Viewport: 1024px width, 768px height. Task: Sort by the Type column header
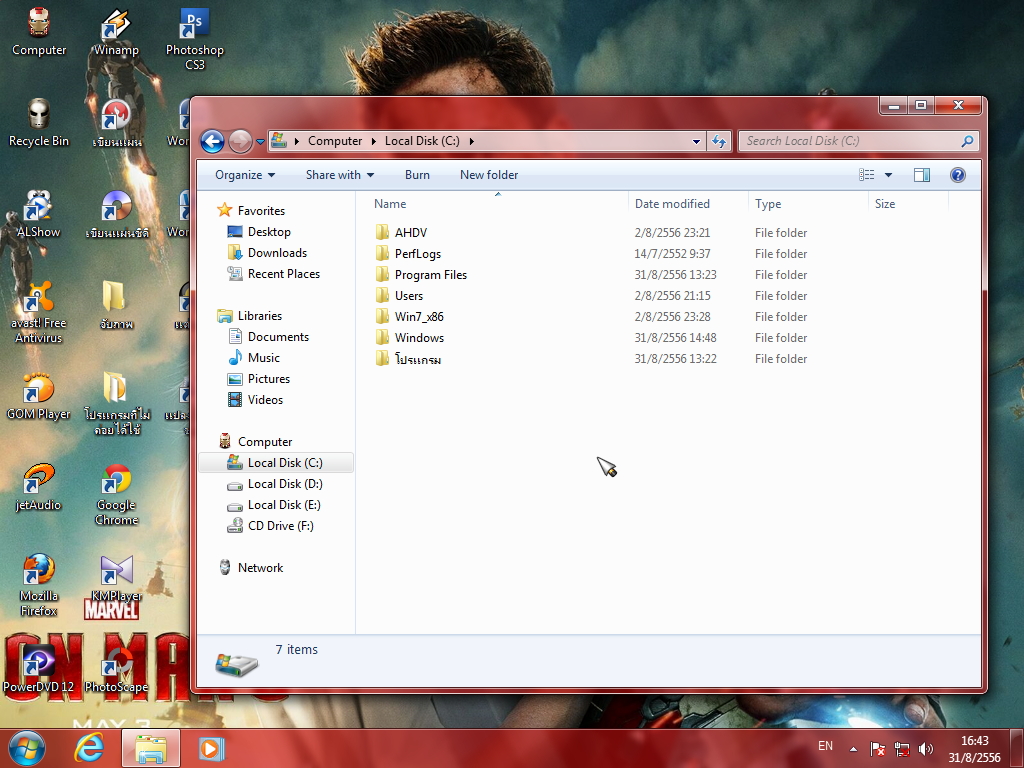click(808, 204)
